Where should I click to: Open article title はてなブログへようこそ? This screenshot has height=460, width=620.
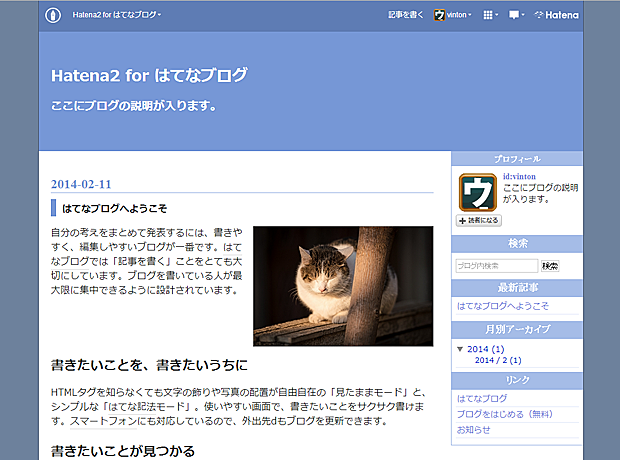click(x=115, y=208)
